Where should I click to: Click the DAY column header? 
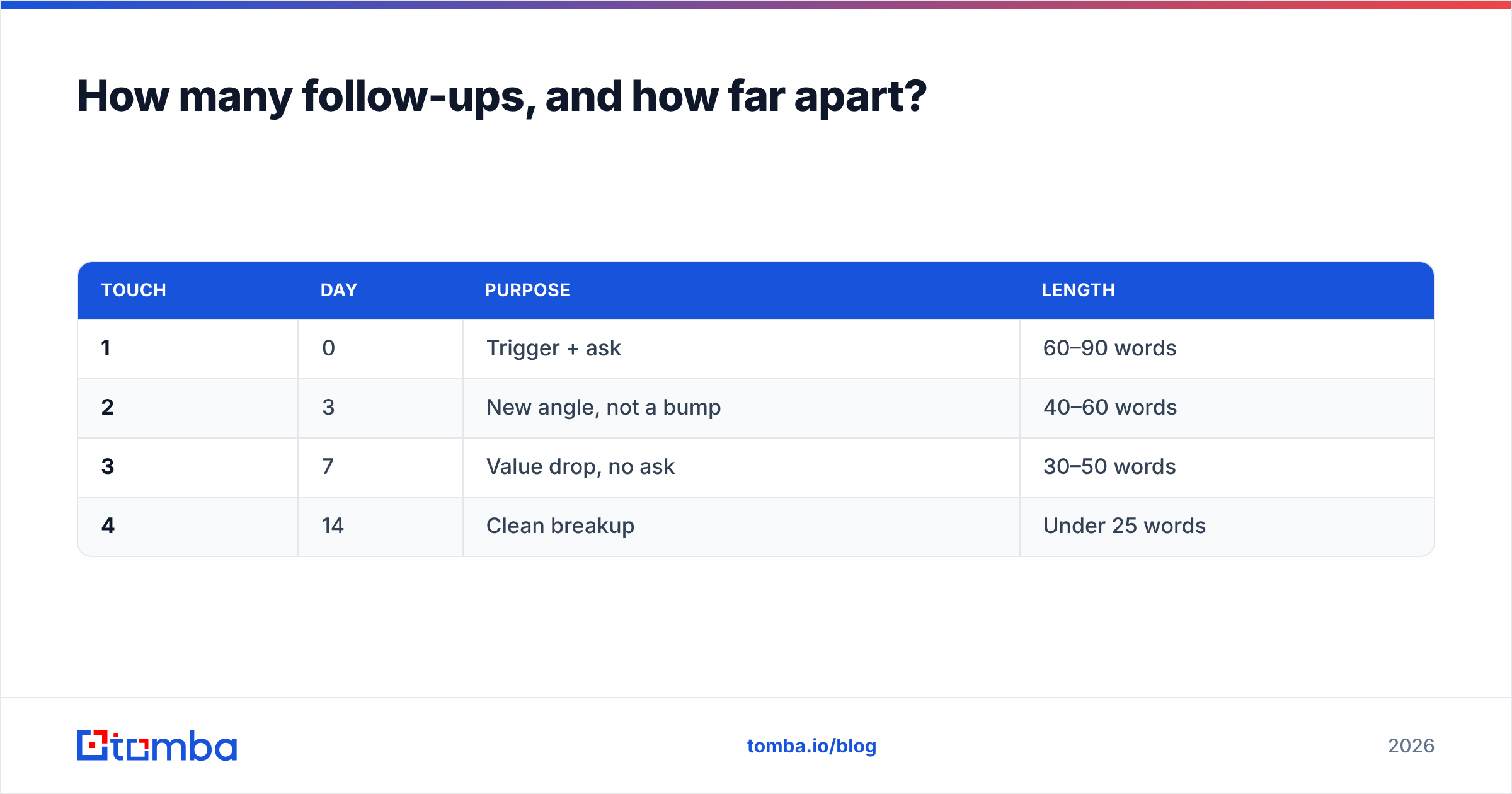tap(339, 290)
